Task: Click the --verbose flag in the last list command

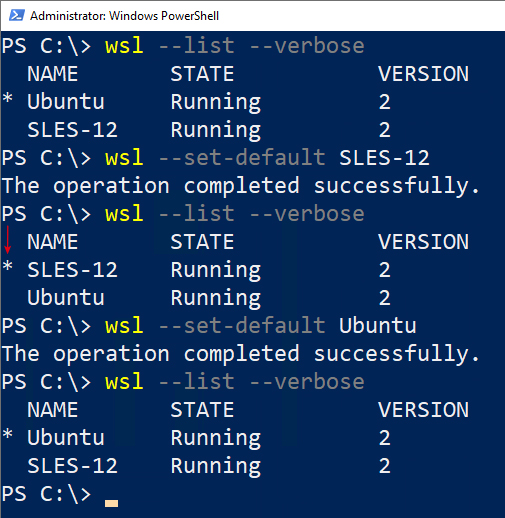Action: click(307, 382)
